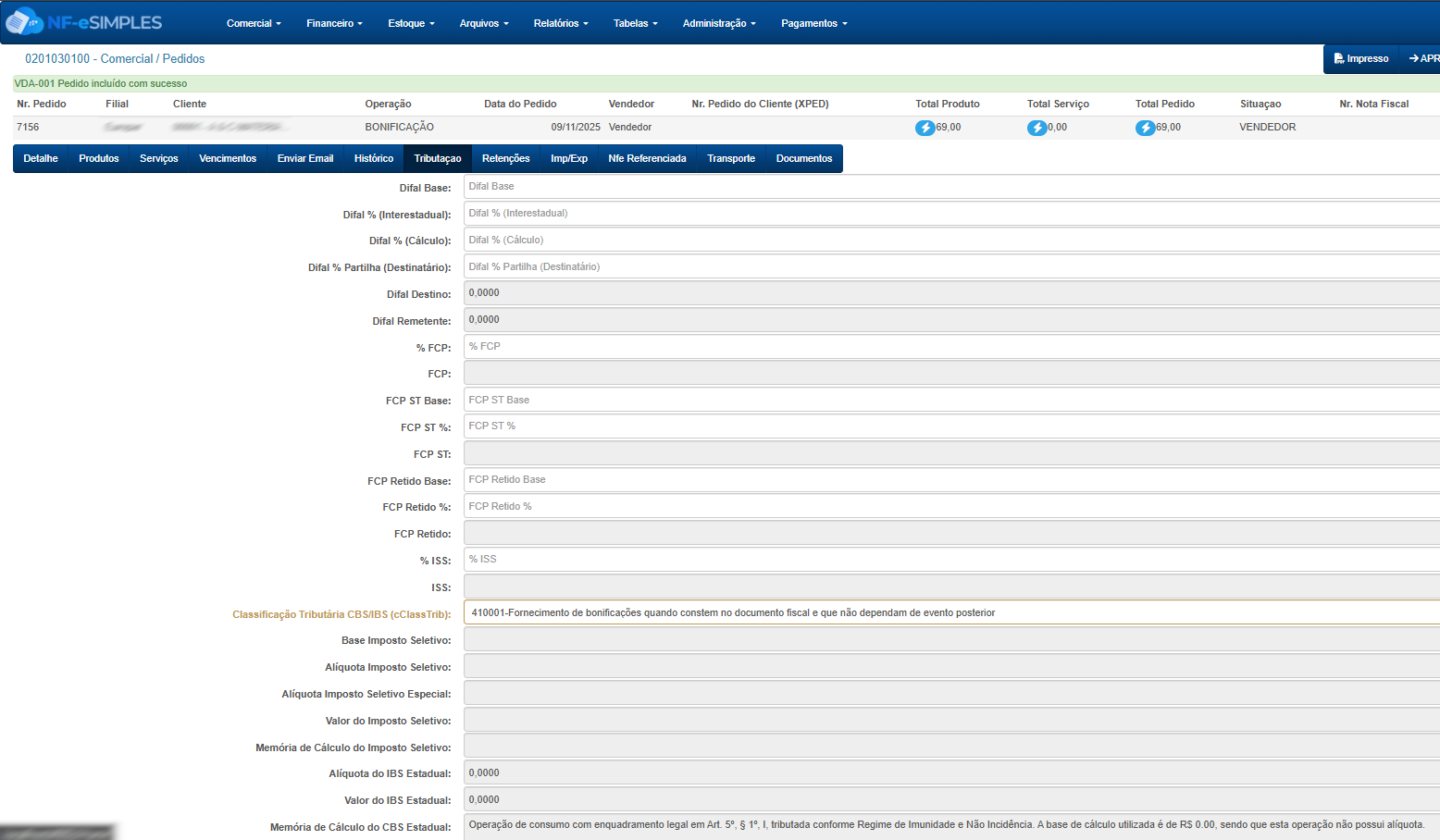Screen dimensions: 1440x840
Task: Click the NF-eSIMPLES logo icon
Action: tap(24, 21)
